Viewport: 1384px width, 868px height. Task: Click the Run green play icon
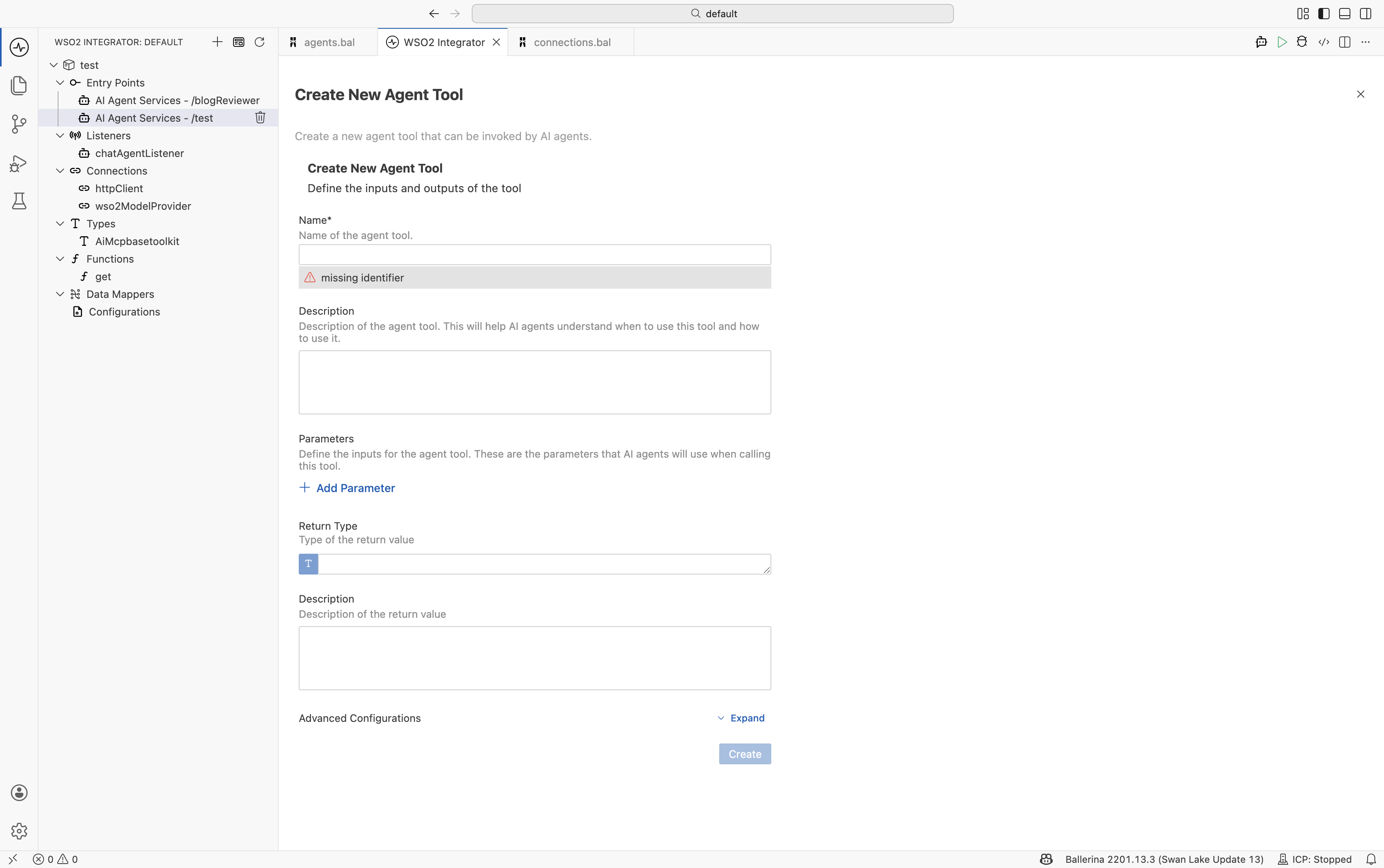coord(1282,42)
